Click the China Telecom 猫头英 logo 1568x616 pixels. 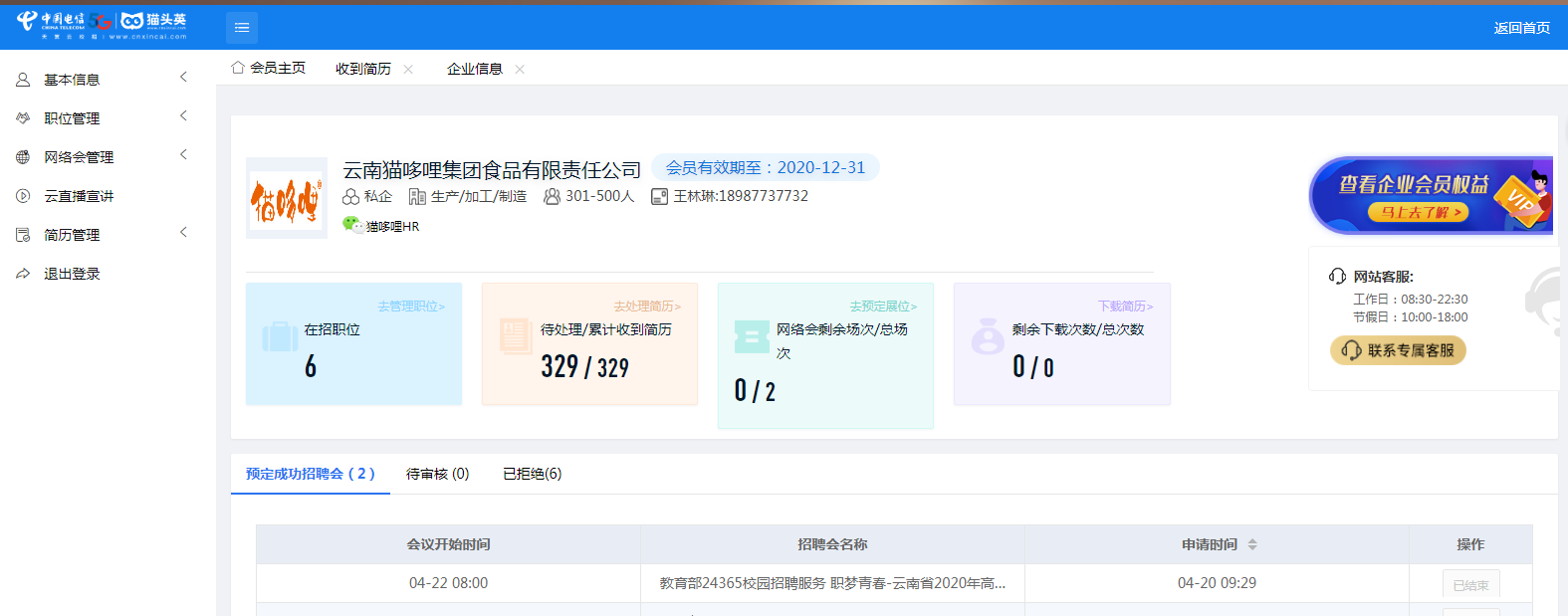click(102, 25)
